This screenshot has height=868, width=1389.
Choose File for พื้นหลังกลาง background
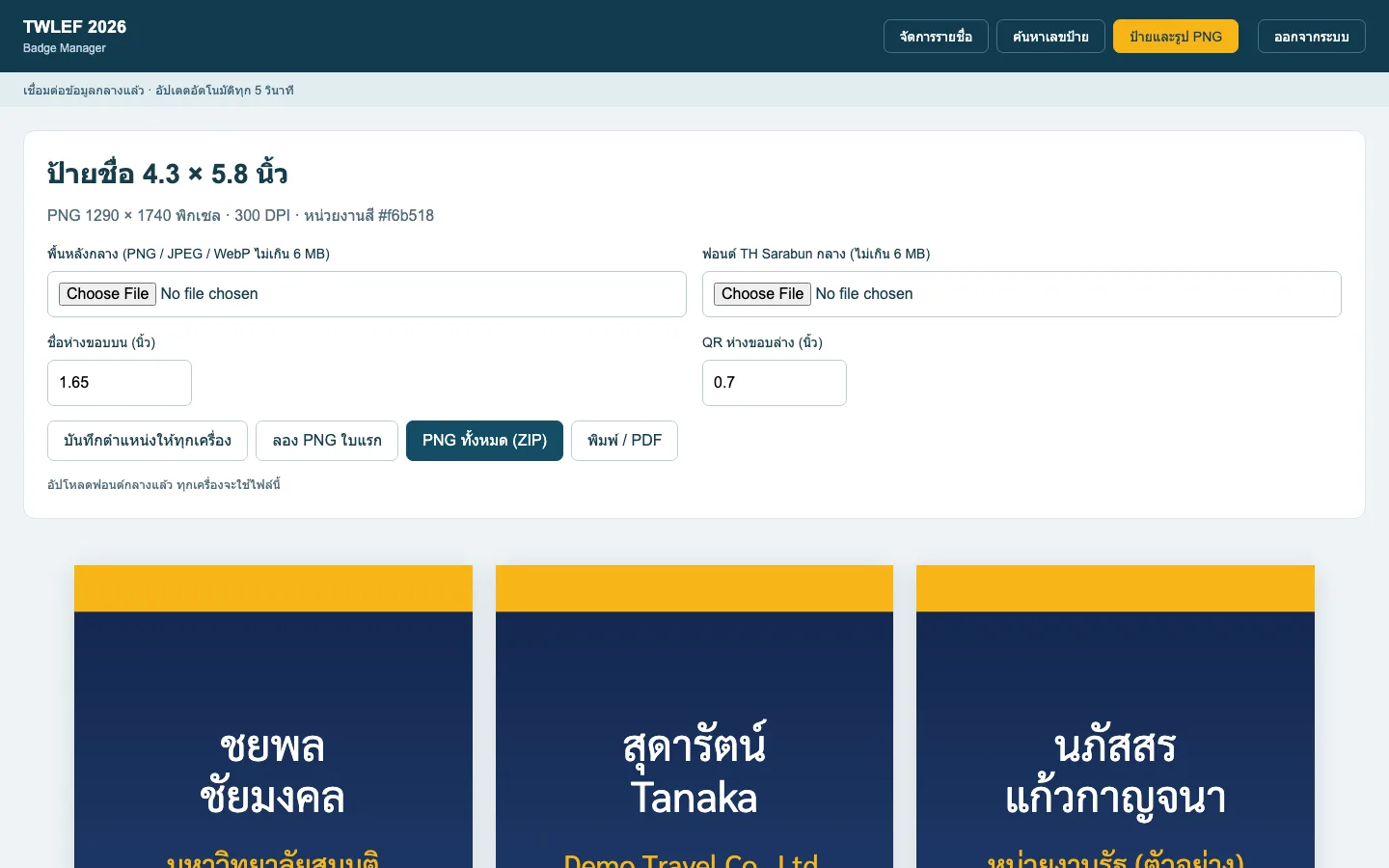tap(107, 294)
